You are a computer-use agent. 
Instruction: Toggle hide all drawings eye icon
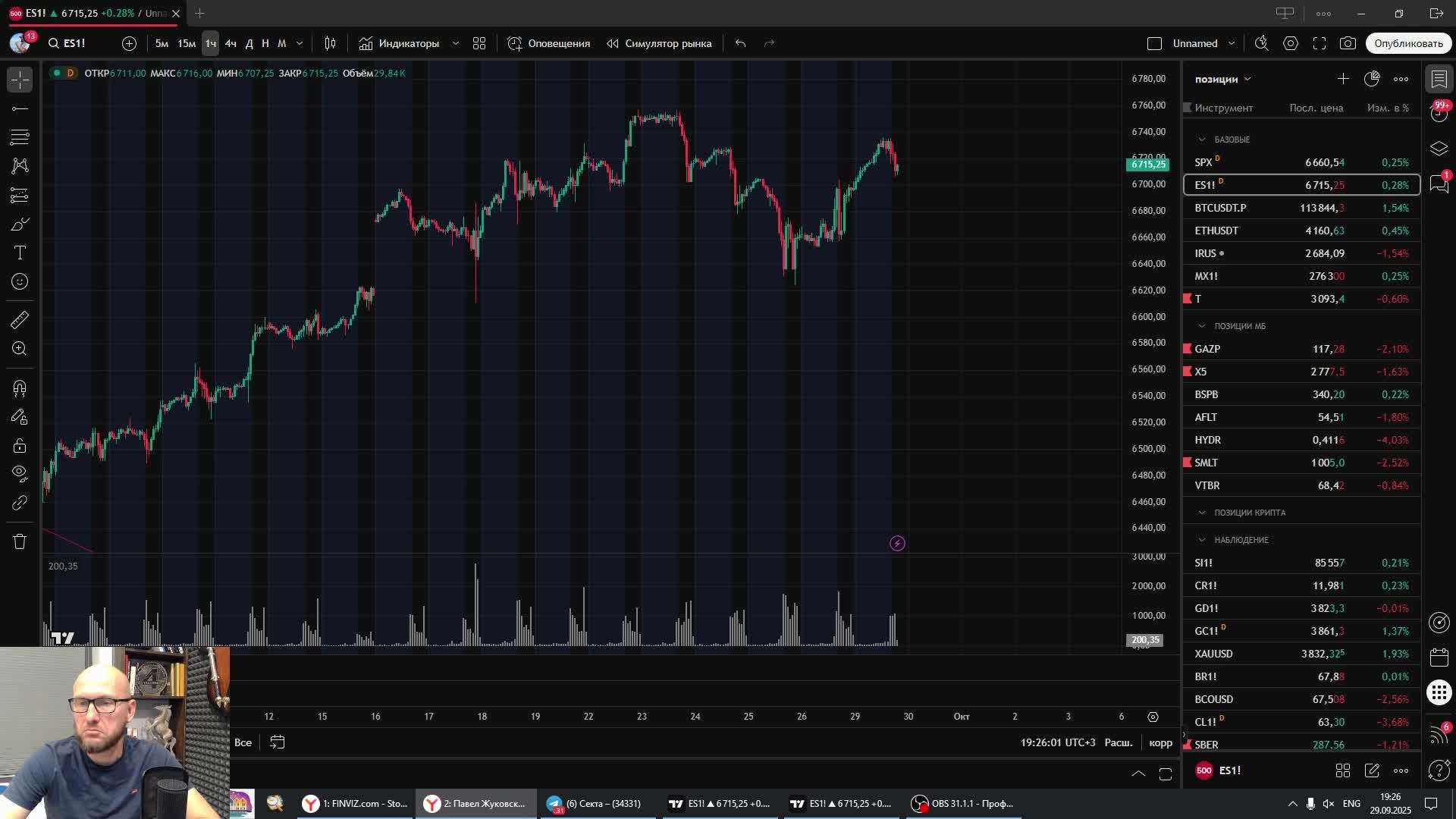click(x=20, y=473)
